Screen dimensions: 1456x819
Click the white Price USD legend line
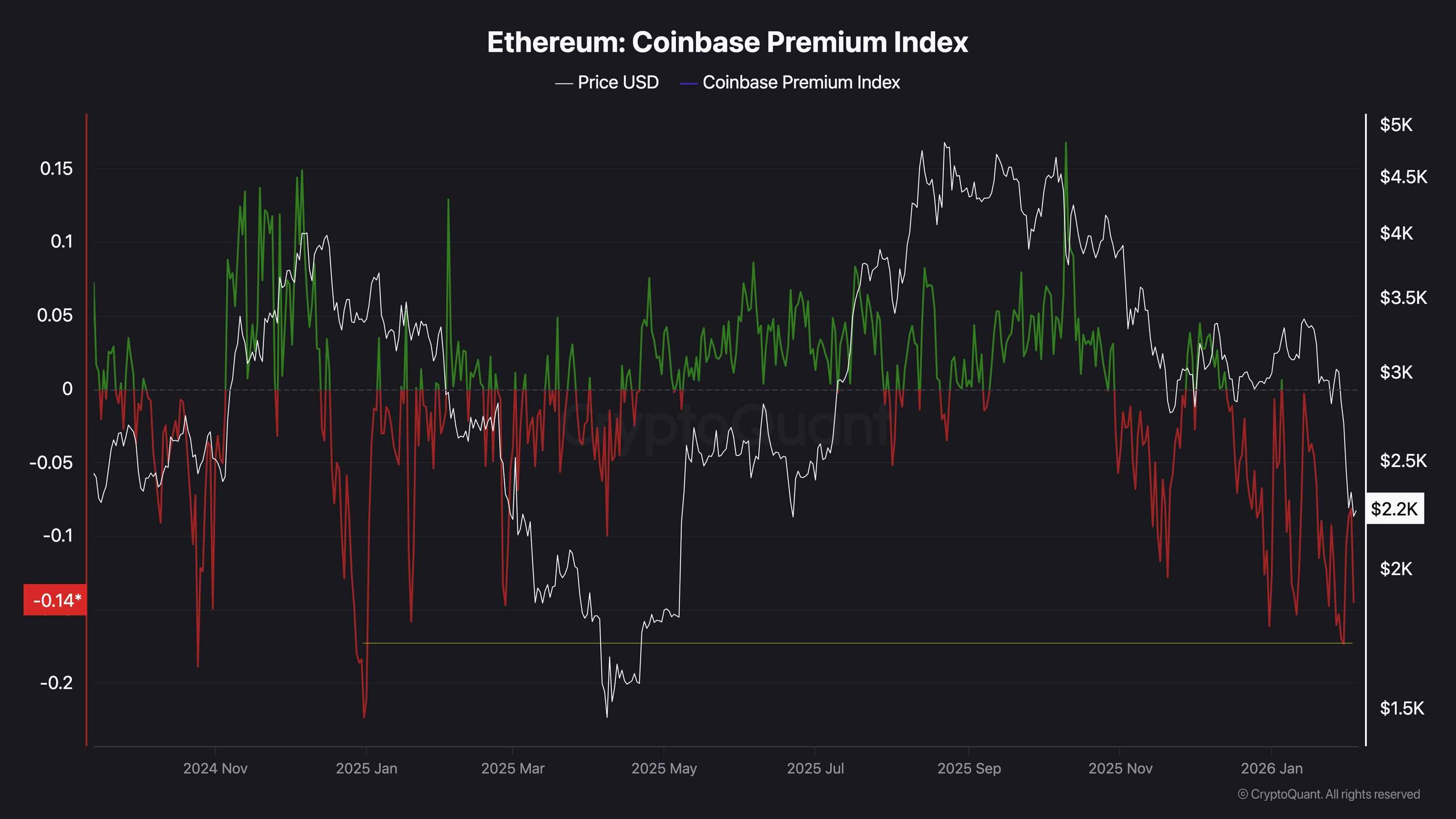coord(563,84)
